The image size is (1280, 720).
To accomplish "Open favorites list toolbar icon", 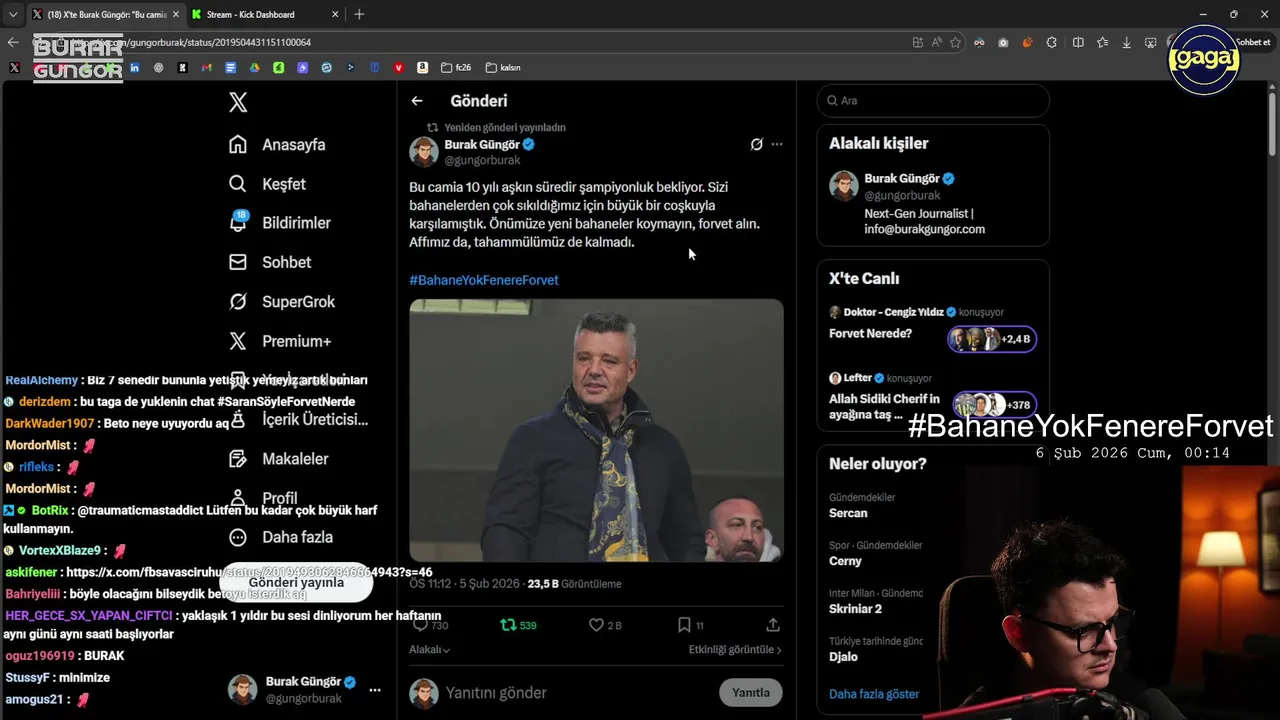I will (x=1102, y=42).
